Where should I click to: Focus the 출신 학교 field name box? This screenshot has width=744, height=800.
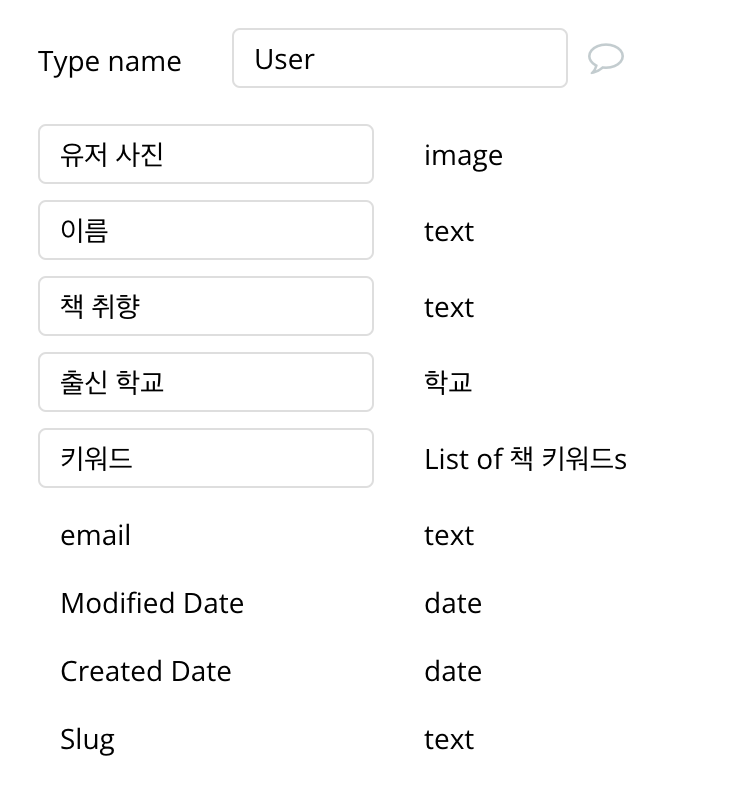[206, 383]
